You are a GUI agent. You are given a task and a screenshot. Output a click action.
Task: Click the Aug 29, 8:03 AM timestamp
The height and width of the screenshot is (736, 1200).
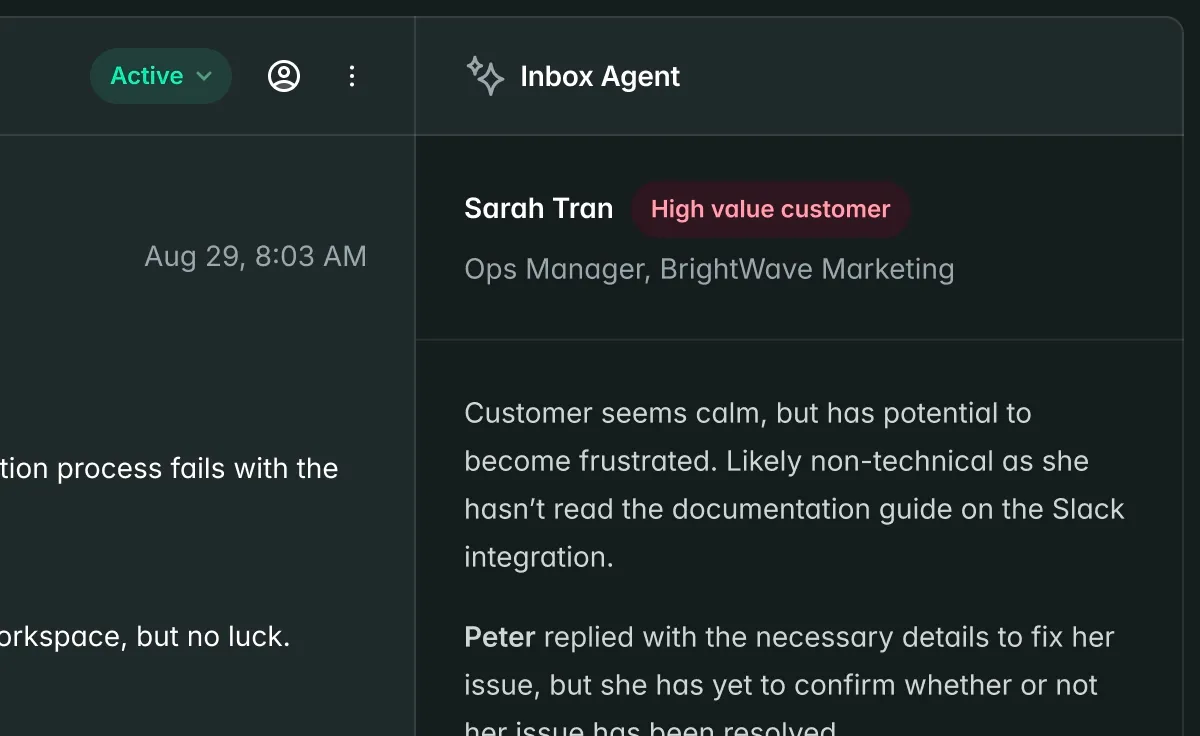[x=256, y=256]
